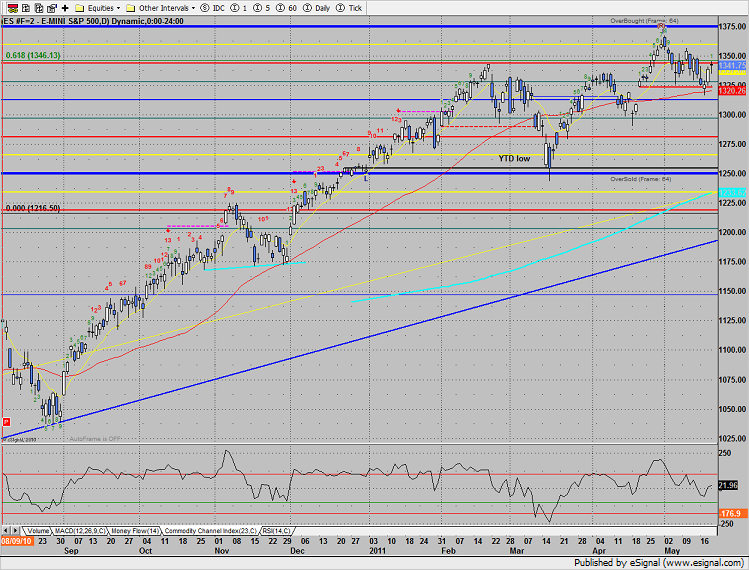Click the fourth toolbar icon with window symbol
This screenshot has height=570, width=749.
(52, 8)
